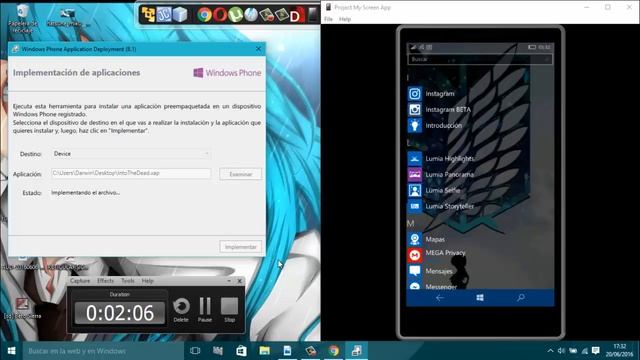This screenshot has width=640, height=360.
Task: Open the Help menu in Project My Screen
Action: (345, 19)
